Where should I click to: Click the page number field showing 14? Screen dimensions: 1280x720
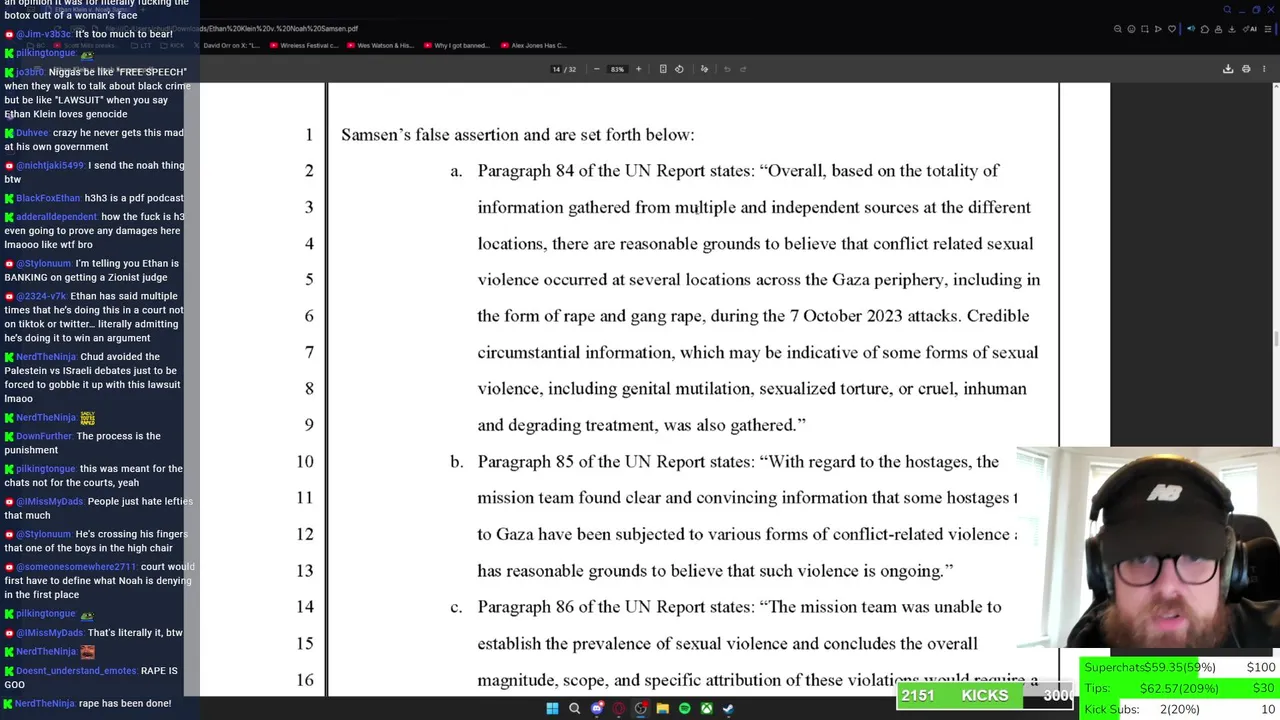[x=556, y=69]
